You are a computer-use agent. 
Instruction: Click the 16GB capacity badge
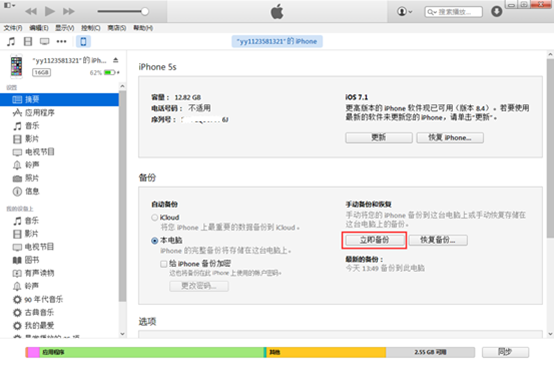click(x=42, y=72)
